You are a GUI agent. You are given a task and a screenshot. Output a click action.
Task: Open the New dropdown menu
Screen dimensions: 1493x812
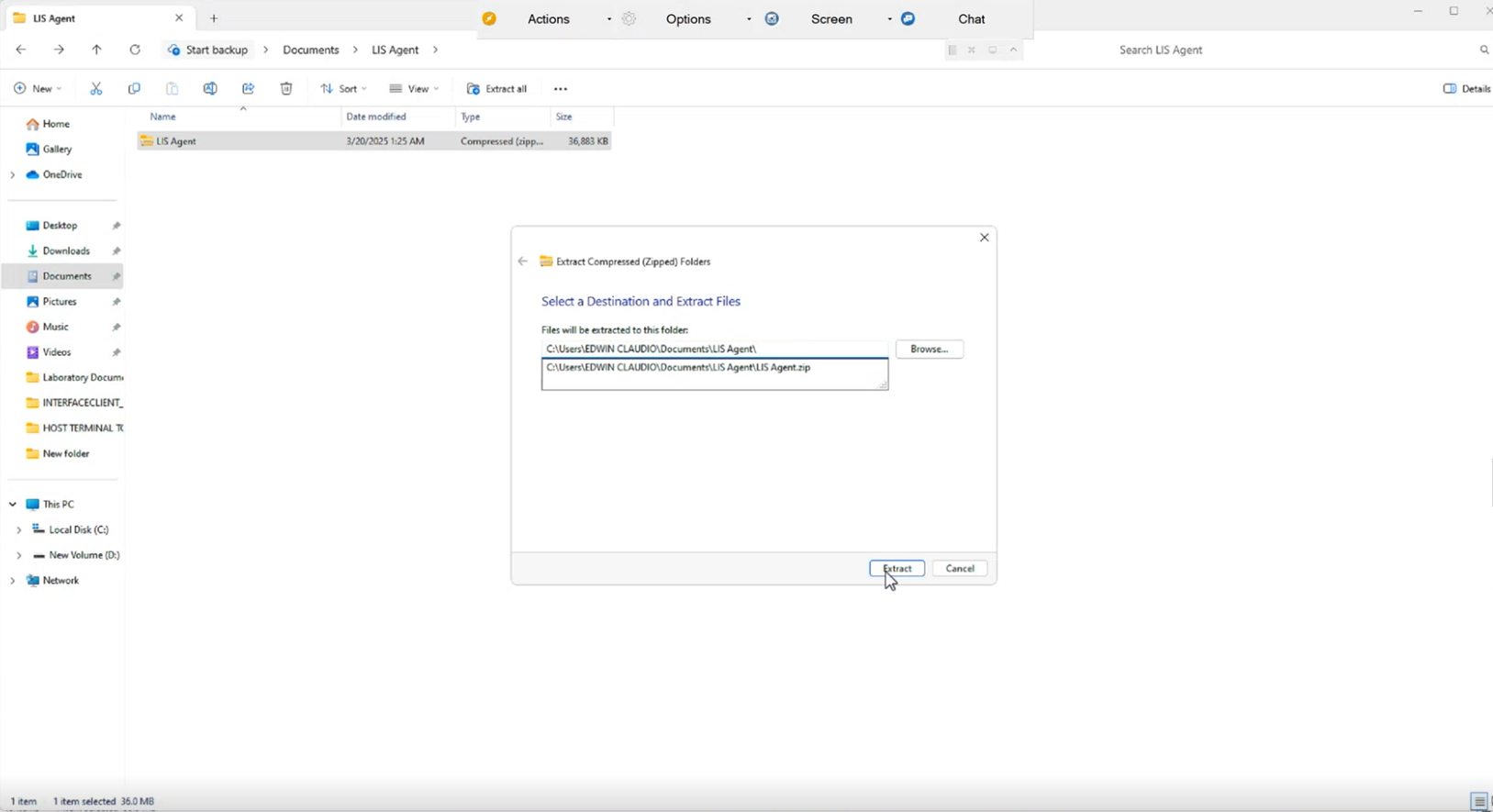38,89
